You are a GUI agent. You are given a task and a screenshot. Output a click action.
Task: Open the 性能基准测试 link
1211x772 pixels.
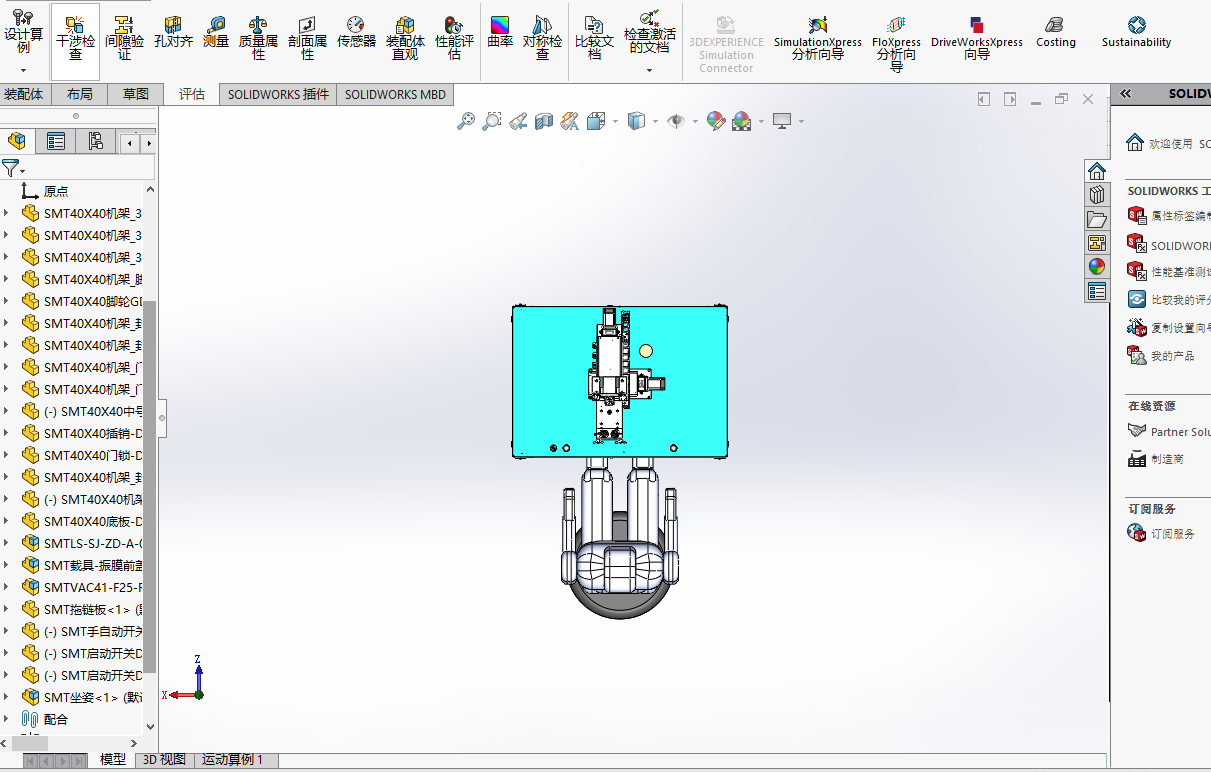[x=1169, y=271]
